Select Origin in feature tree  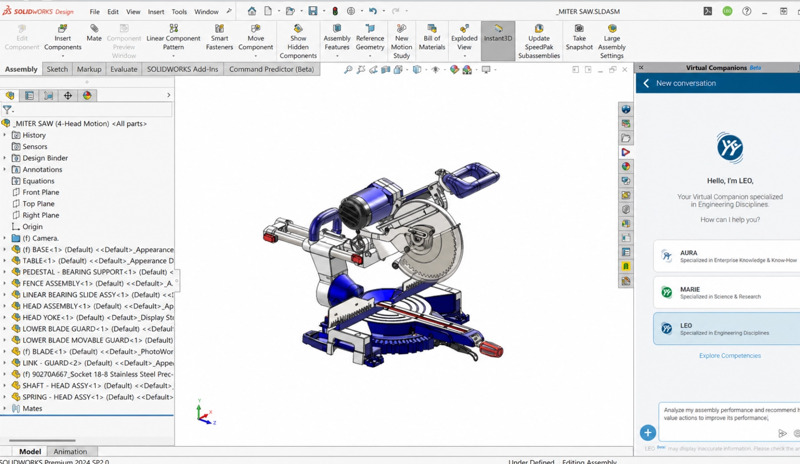33,226
